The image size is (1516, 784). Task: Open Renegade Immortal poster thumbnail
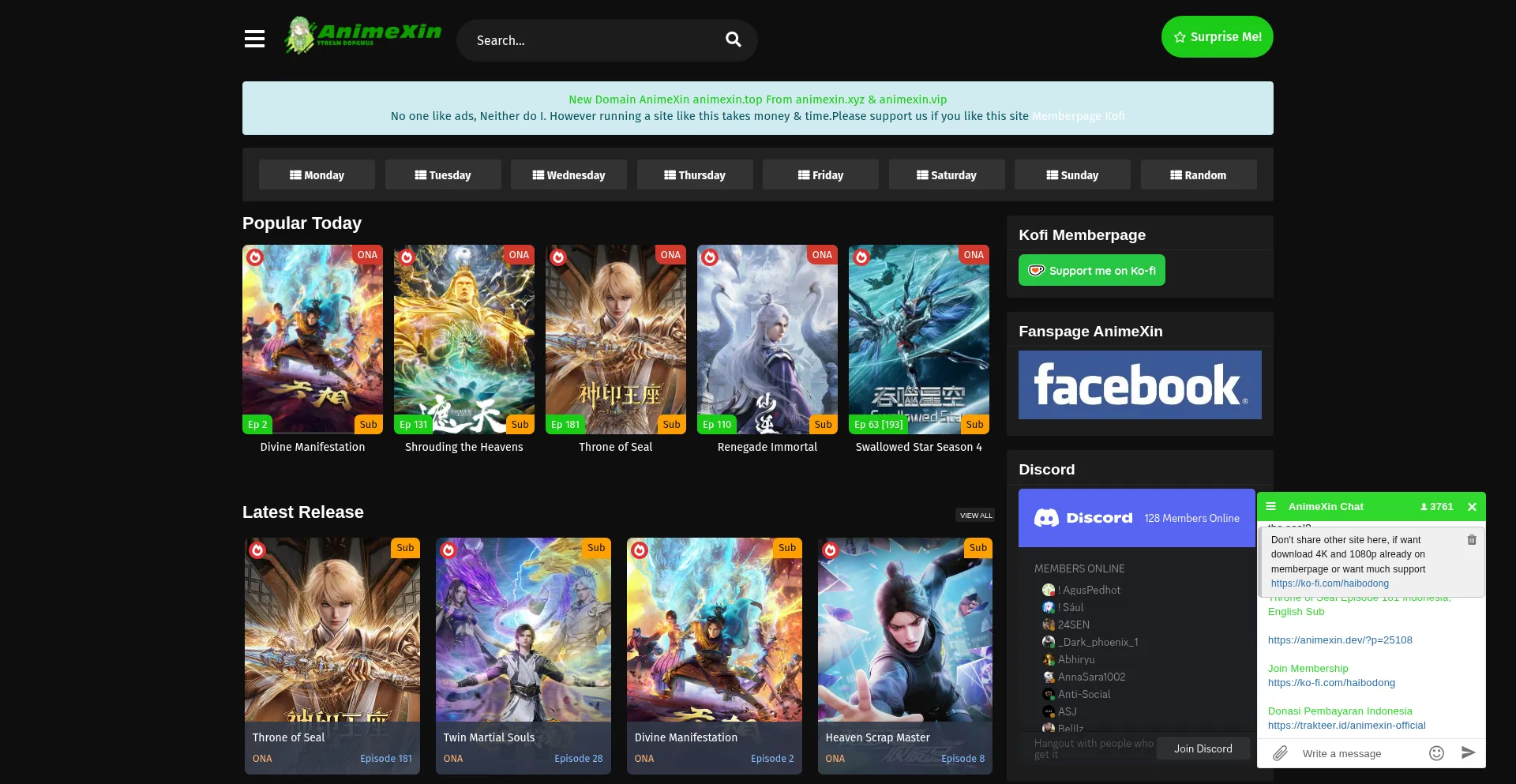(767, 339)
